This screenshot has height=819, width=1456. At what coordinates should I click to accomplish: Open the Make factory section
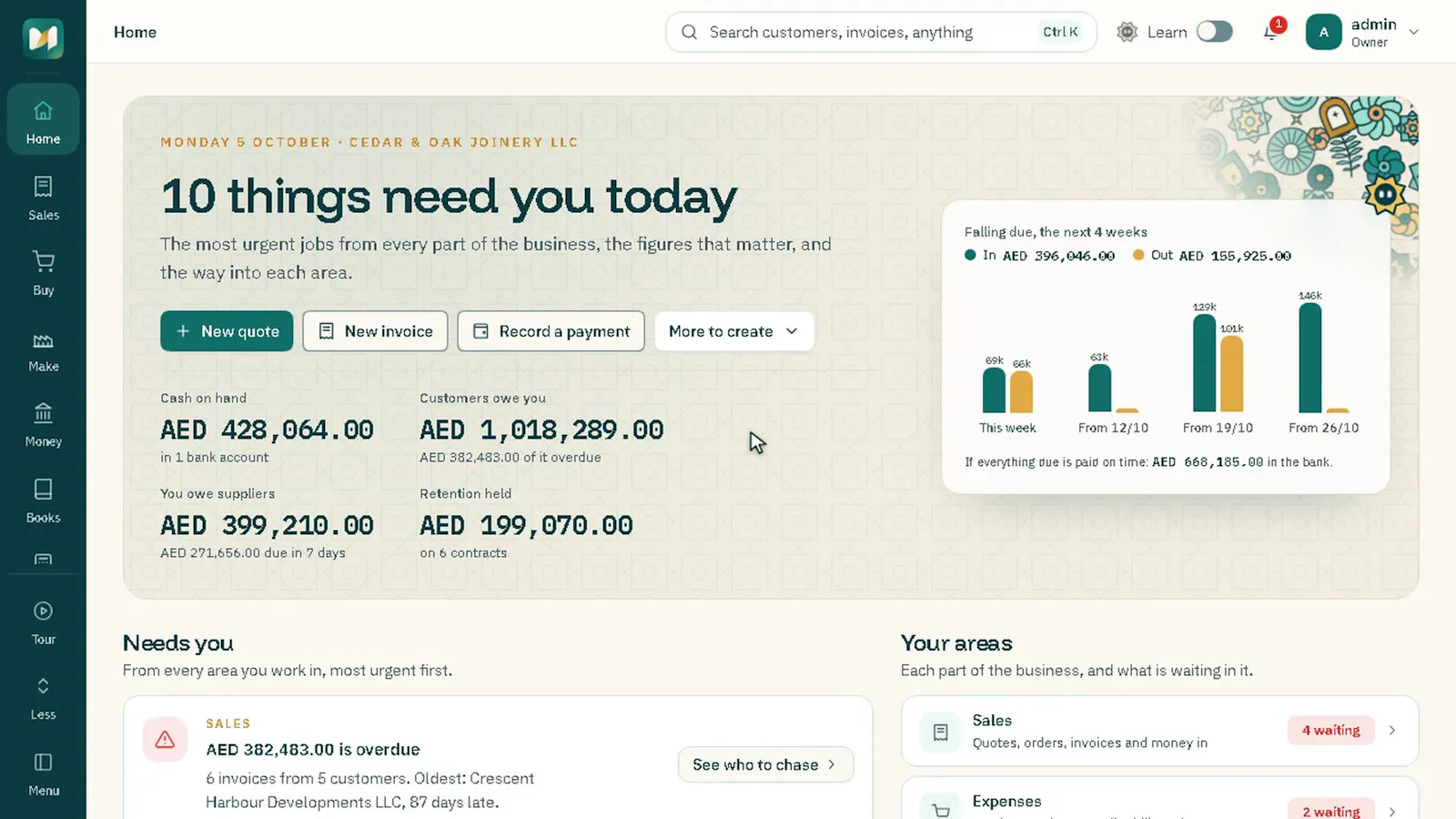(x=43, y=350)
